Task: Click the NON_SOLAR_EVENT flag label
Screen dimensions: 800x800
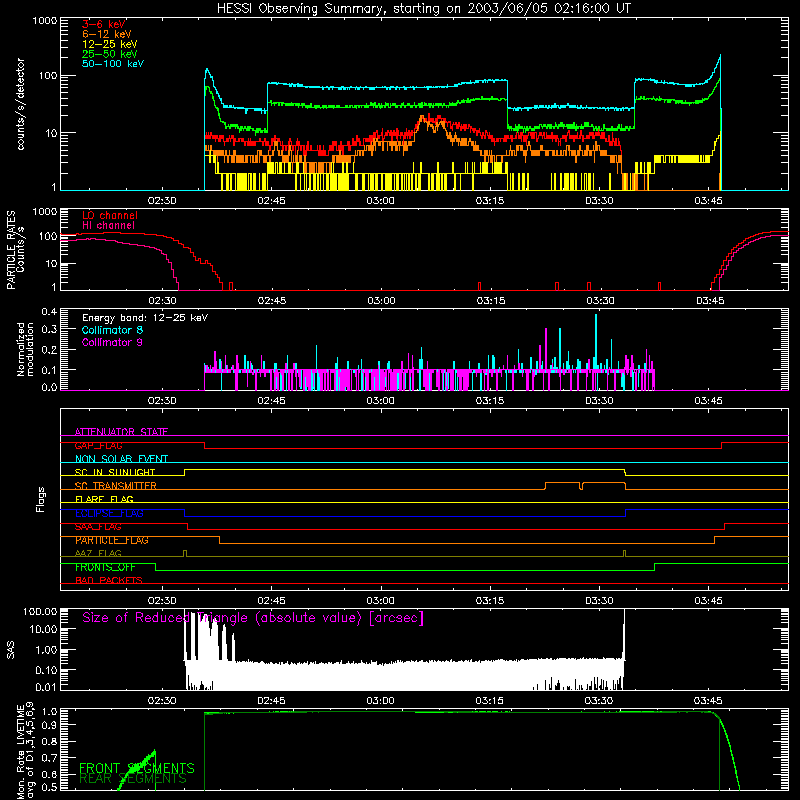Action: [121, 459]
